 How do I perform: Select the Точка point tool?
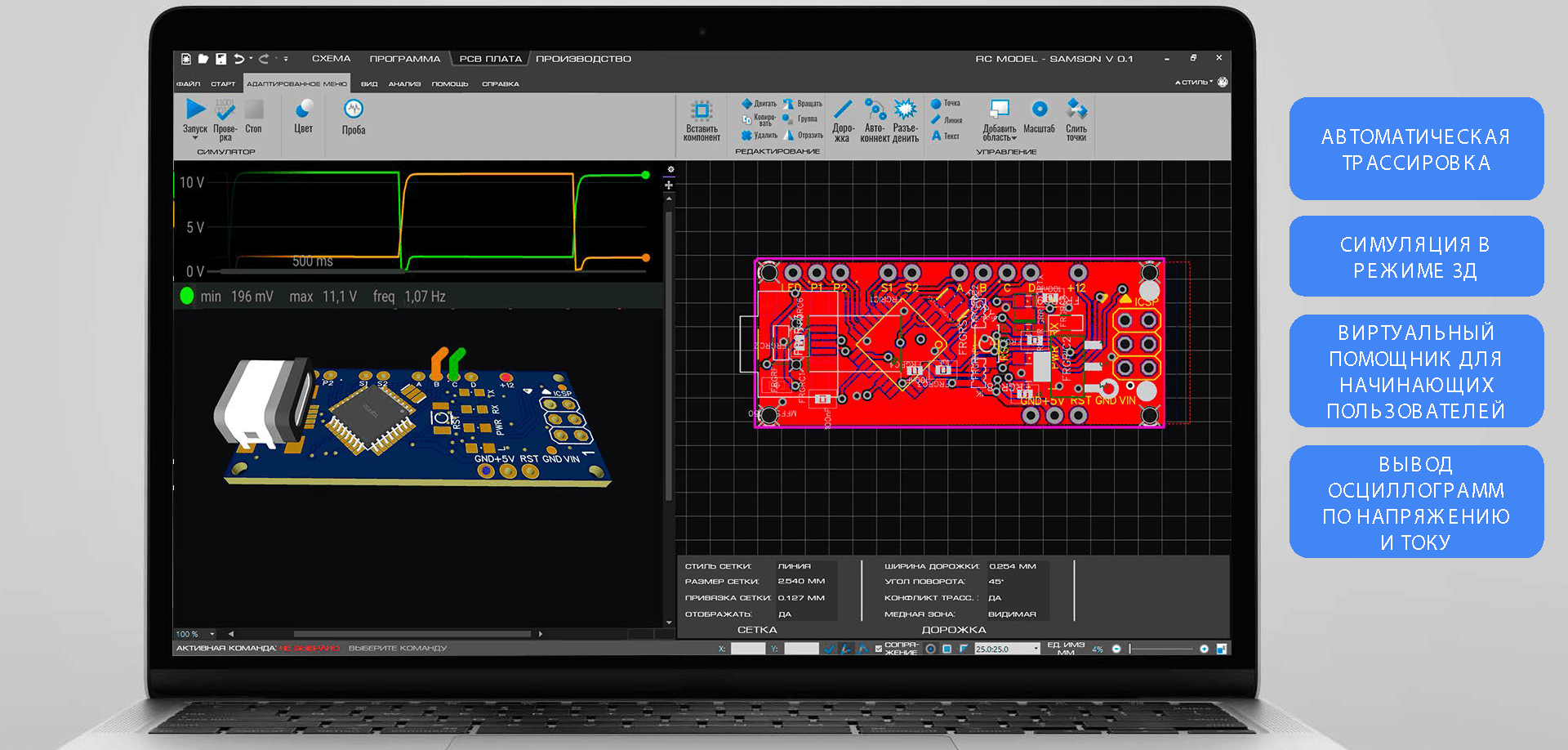[x=946, y=104]
